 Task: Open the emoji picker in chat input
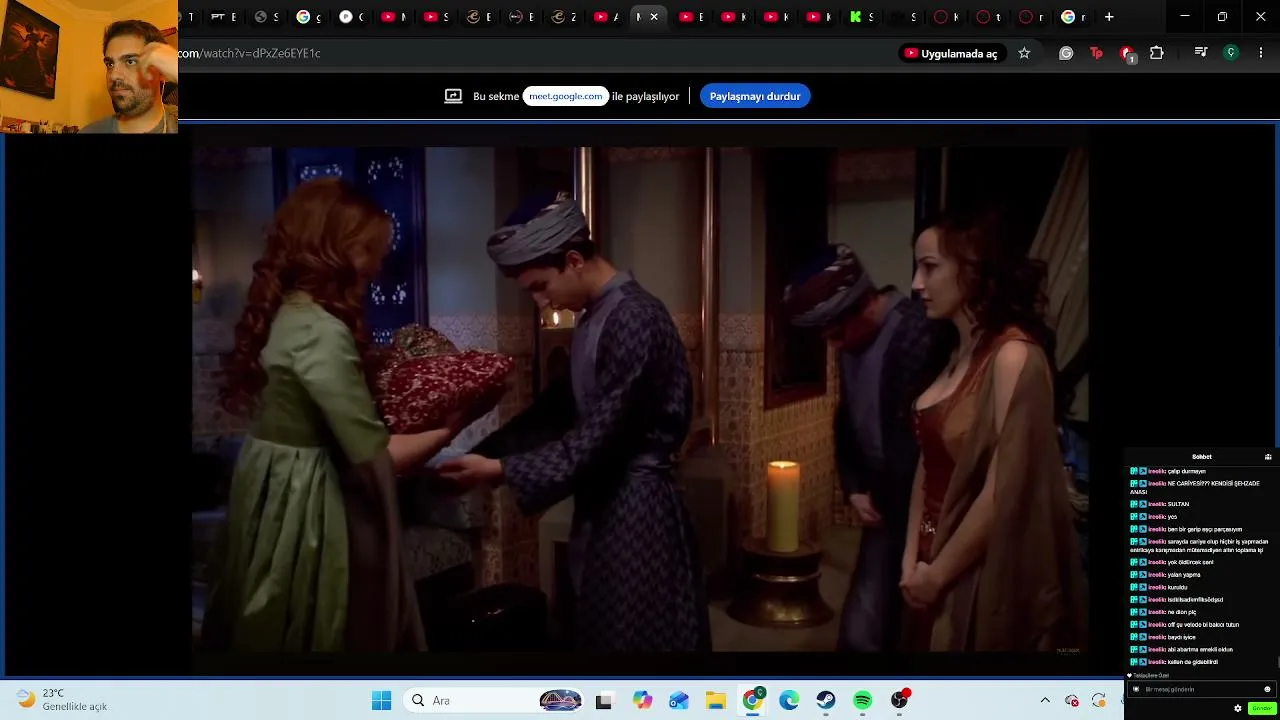(1267, 689)
